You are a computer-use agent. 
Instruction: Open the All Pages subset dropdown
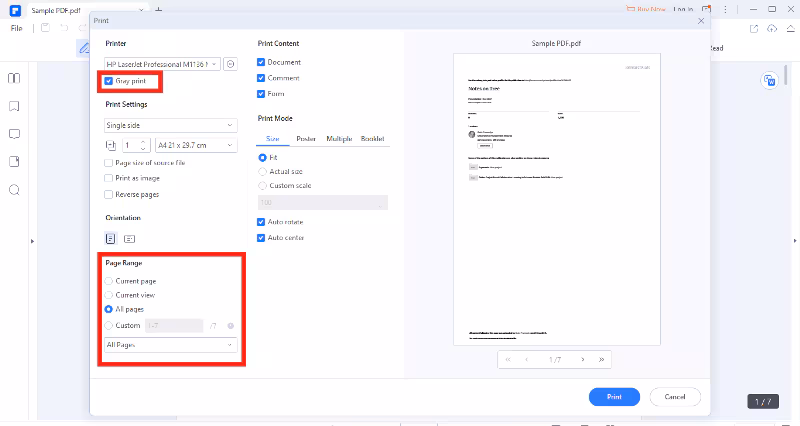pyautogui.click(x=171, y=345)
